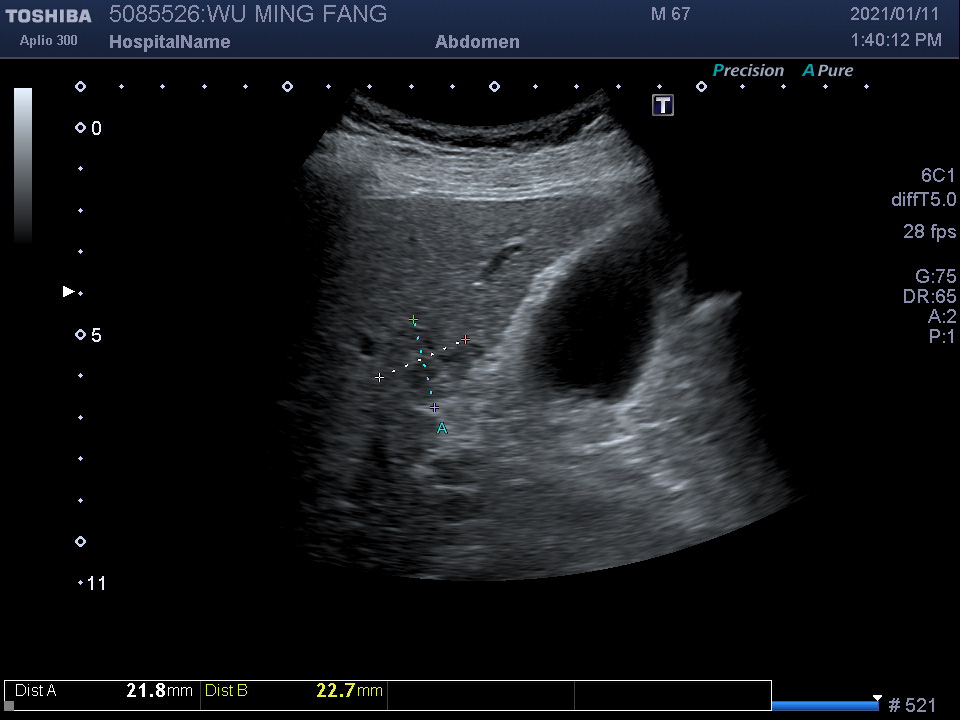Click the 28 fps frame rate
Screen dimensions: 960x720
pos(929,231)
